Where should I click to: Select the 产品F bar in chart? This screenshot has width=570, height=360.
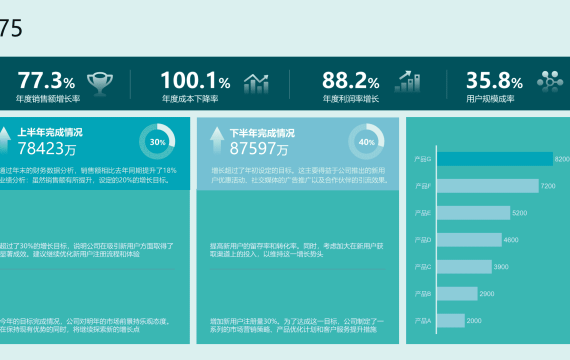488,186
